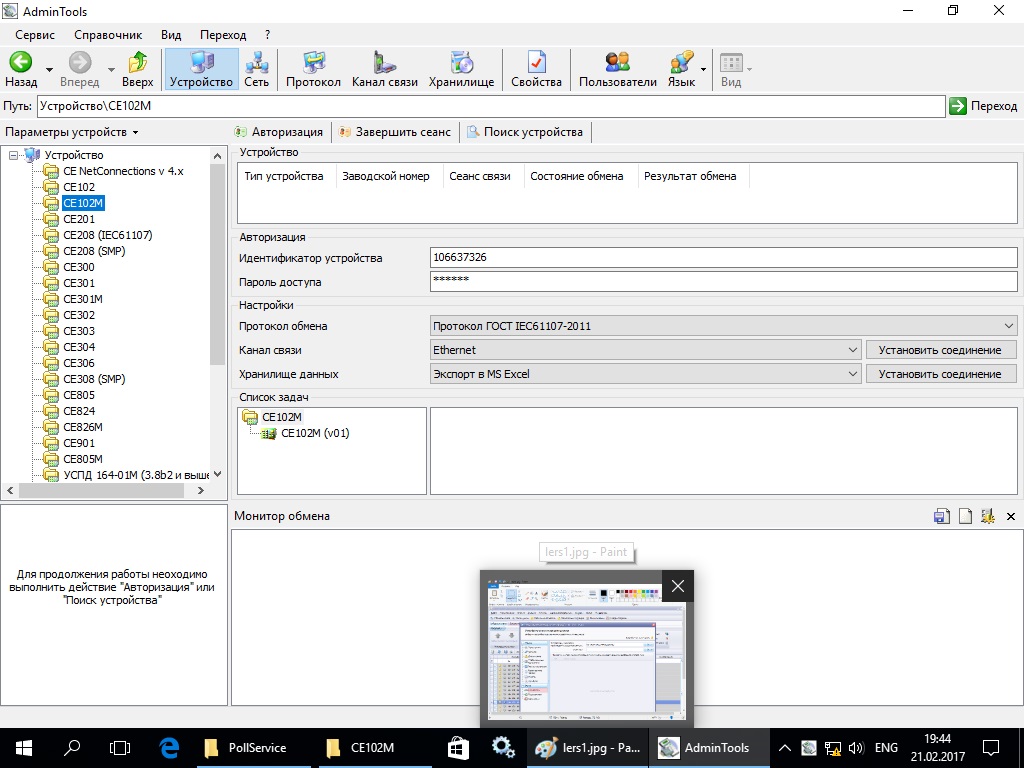Open the Вид menu

pos(171,35)
